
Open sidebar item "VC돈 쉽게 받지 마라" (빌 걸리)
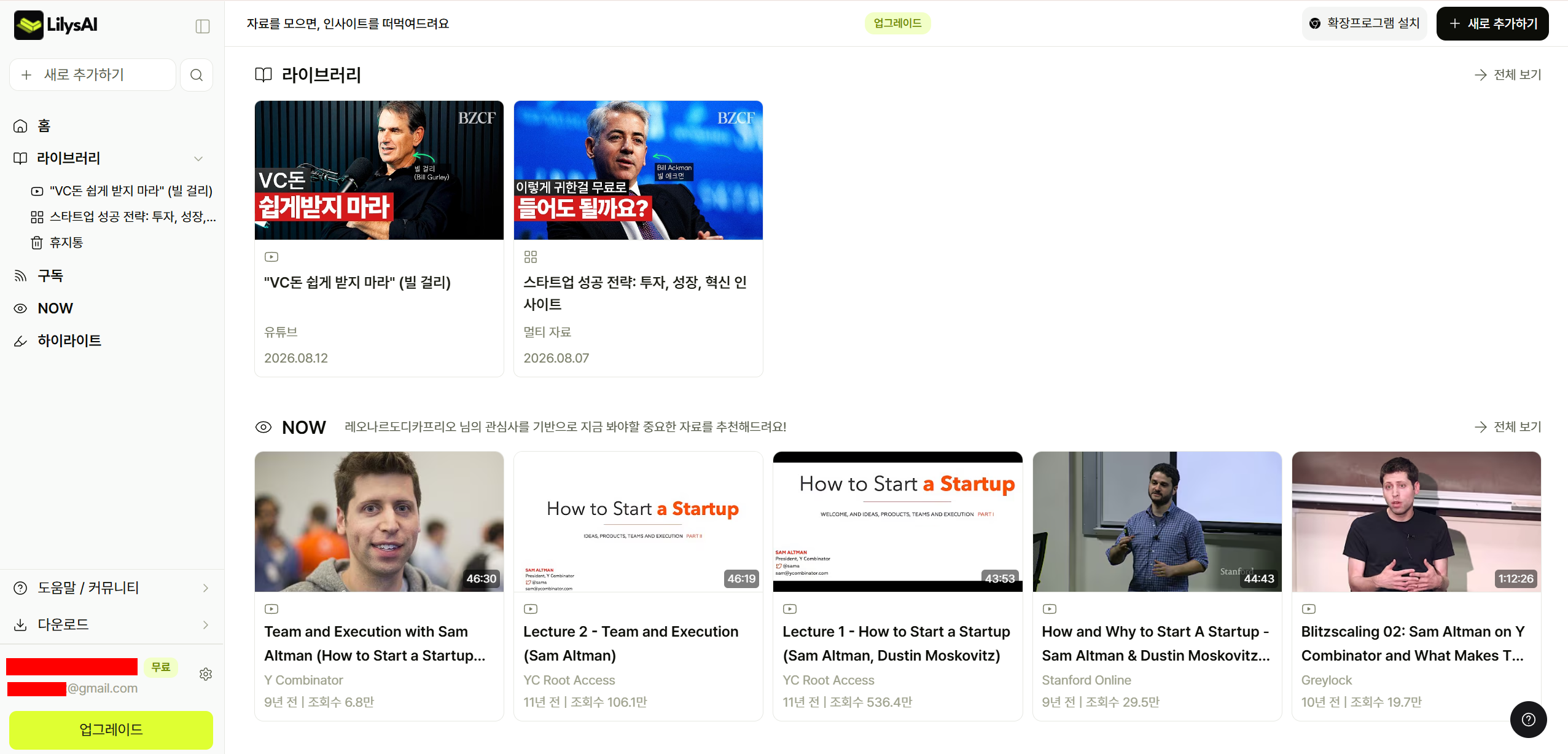(x=123, y=191)
